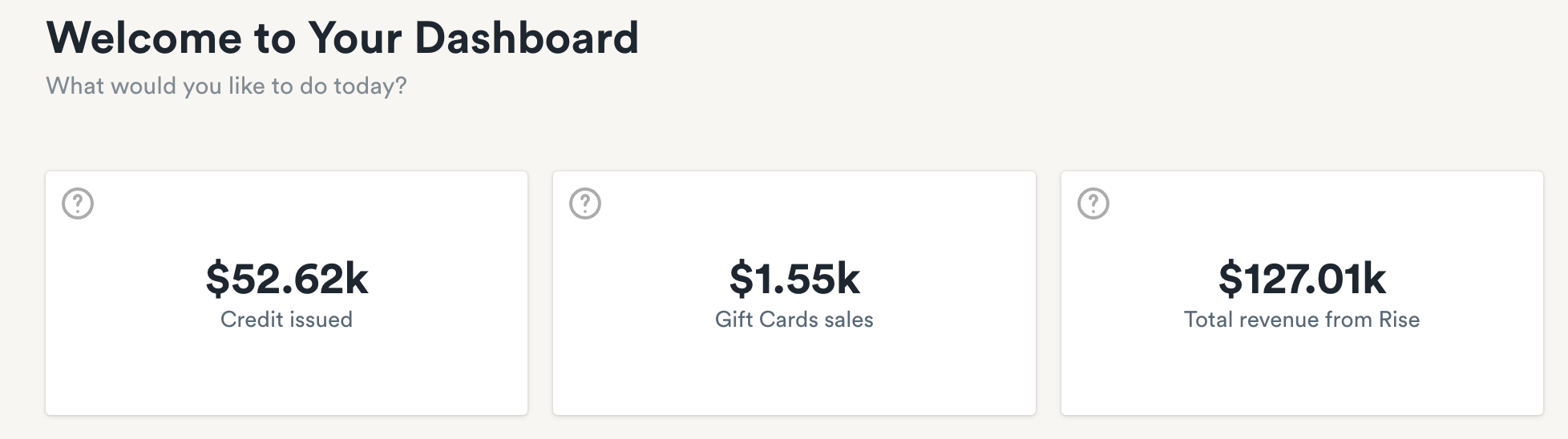Click "What would you like to do today?" subtitle
This screenshot has width=1568, height=439.
[x=226, y=86]
